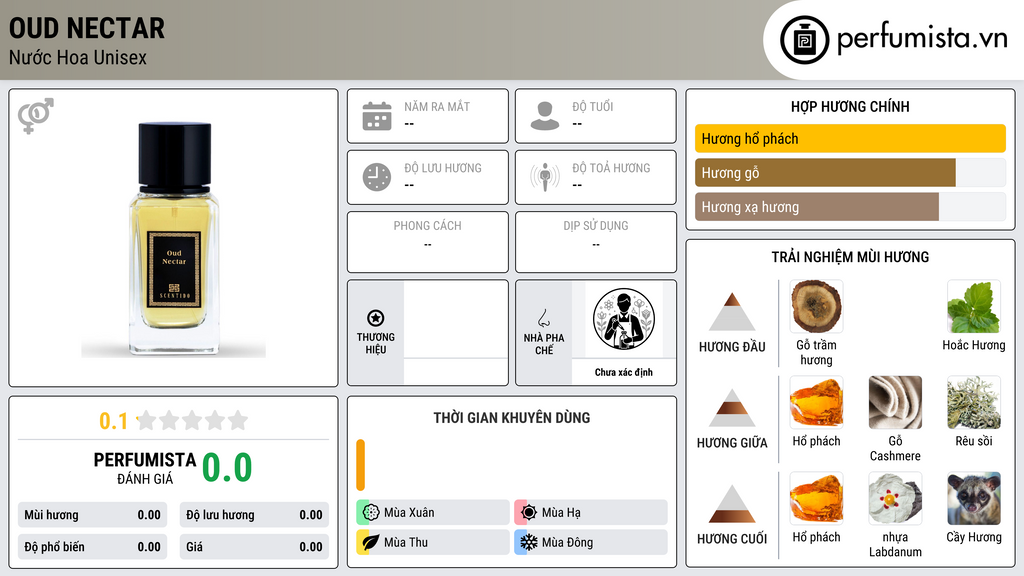Image resolution: width=1024 pixels, height=576 pixels.
Task: Click the Gỗ trầm hương note image
Action: pos(816,307)
